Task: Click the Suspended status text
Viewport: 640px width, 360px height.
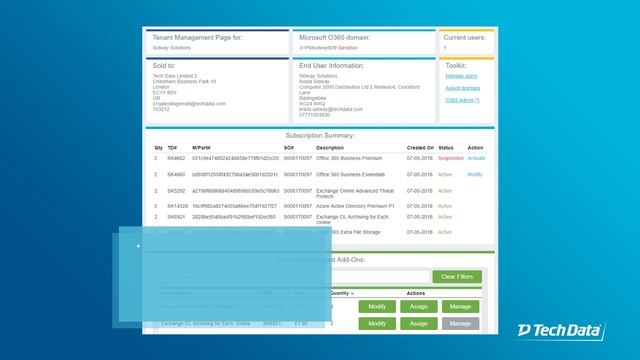Action: (x=451, y=158)
